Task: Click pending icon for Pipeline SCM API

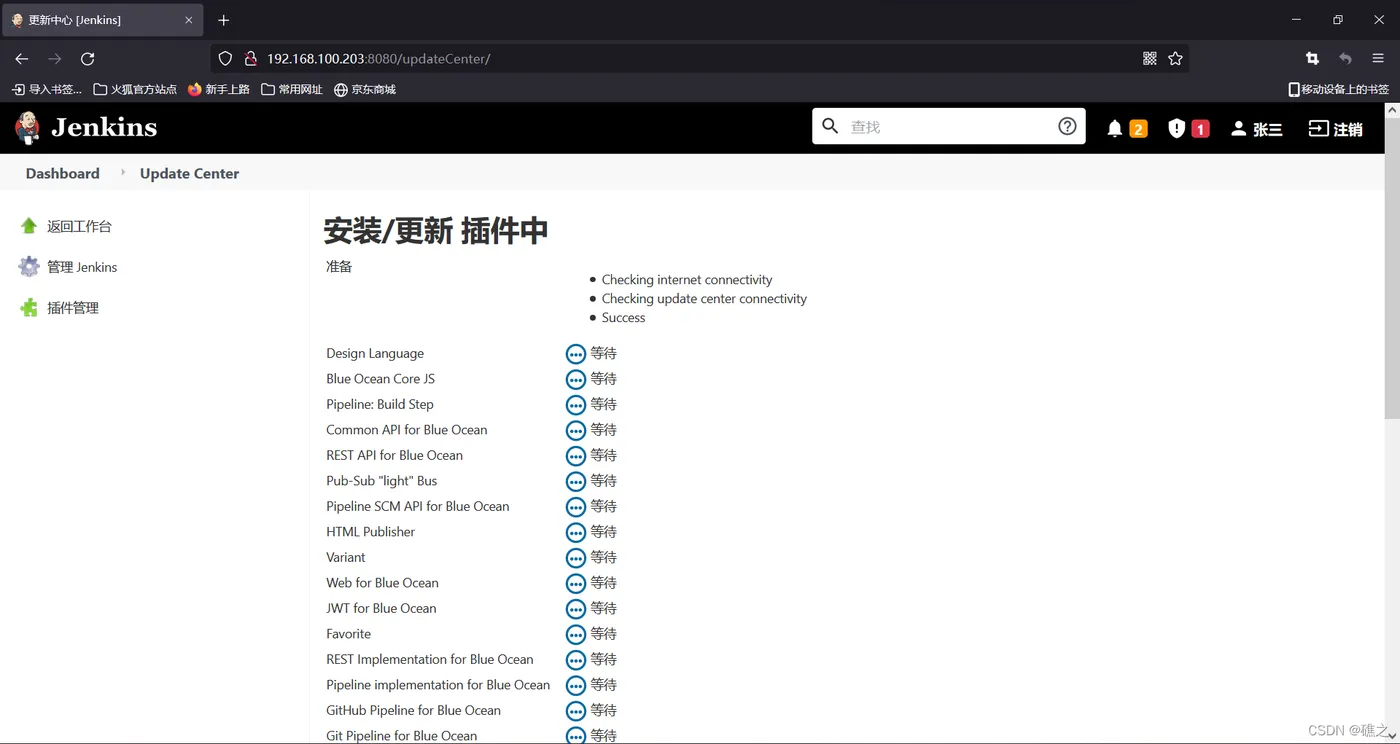Action: (x=576, y=507)
